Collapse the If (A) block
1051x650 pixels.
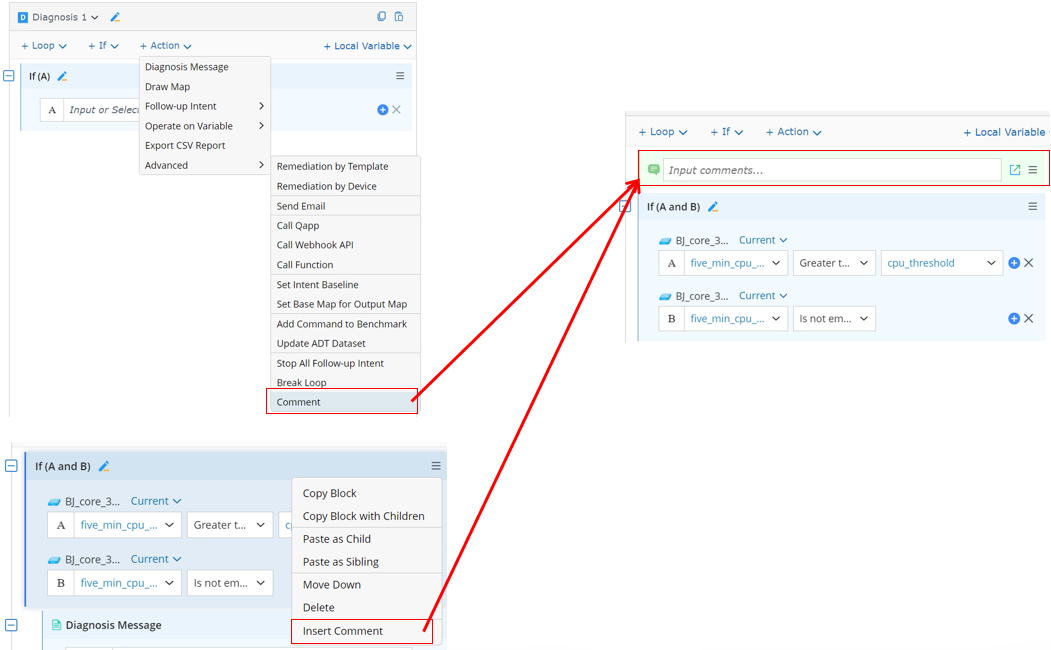point(9,76)
